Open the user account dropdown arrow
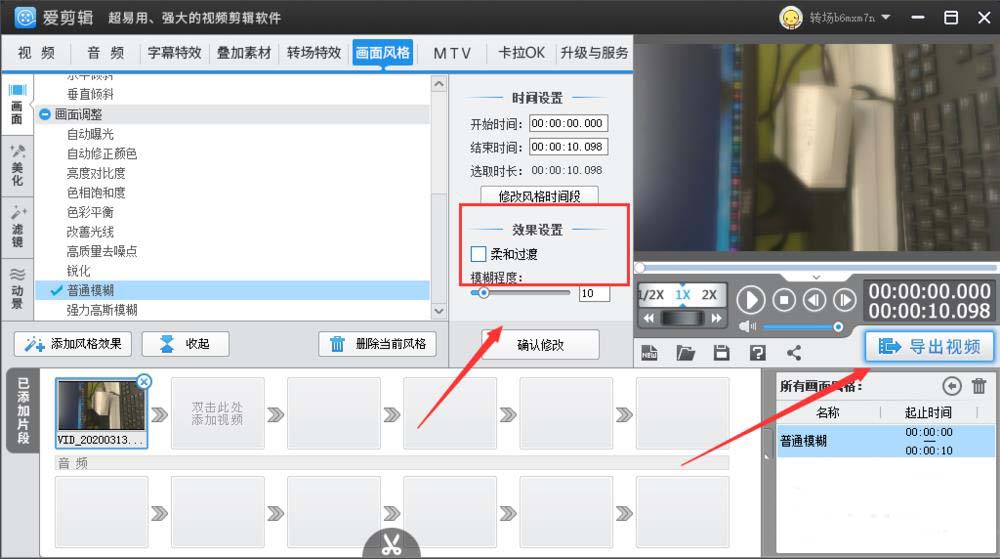Image resolution: width=1000 pixels, height=559 pixels. coord(886,17)
